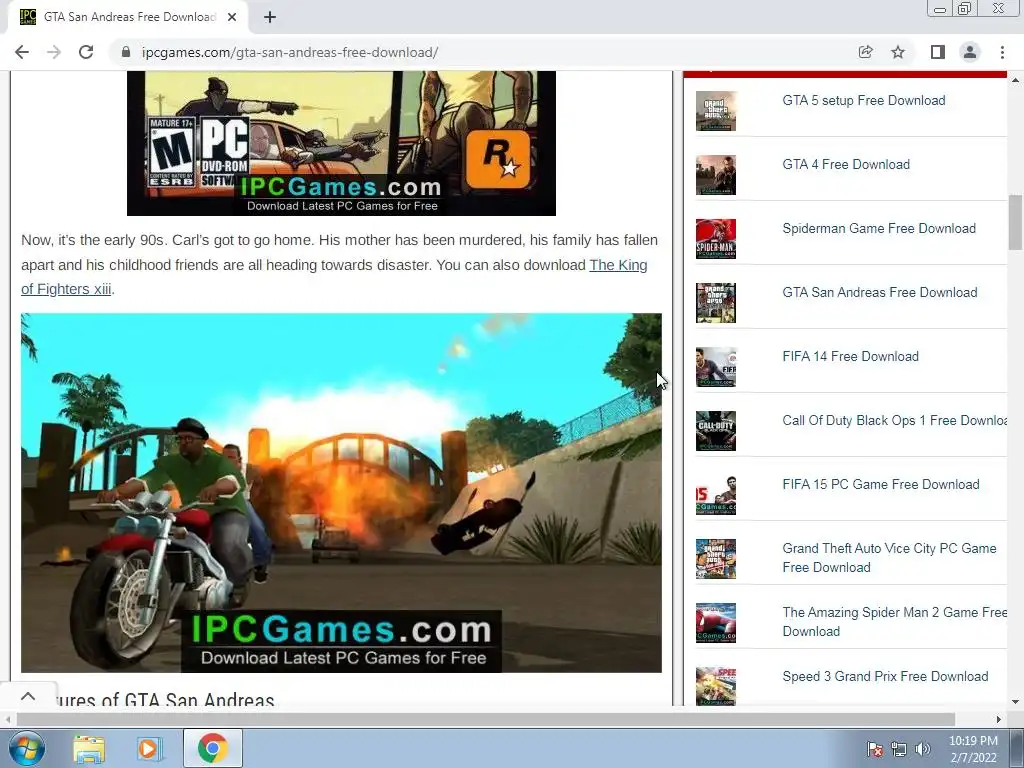Click the Call of Duty thumbnail
Viewport: 1024px width, 768px height.
click(x=716, y=431)
